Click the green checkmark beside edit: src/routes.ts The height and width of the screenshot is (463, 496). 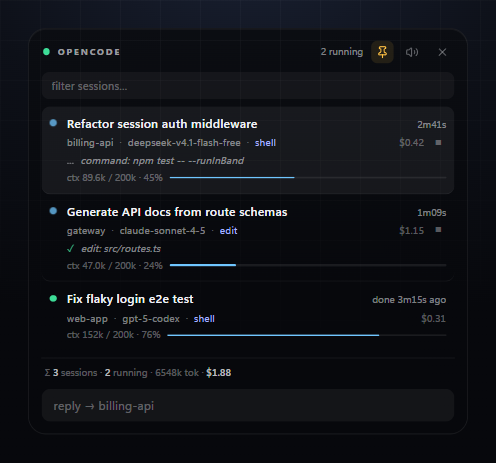[x=70, y=249]
